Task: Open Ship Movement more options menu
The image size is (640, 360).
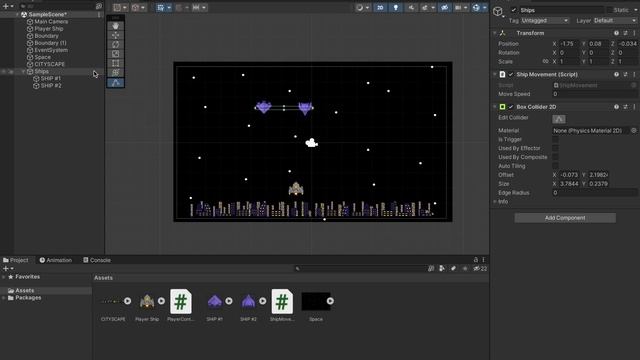Action: point(634,74)
